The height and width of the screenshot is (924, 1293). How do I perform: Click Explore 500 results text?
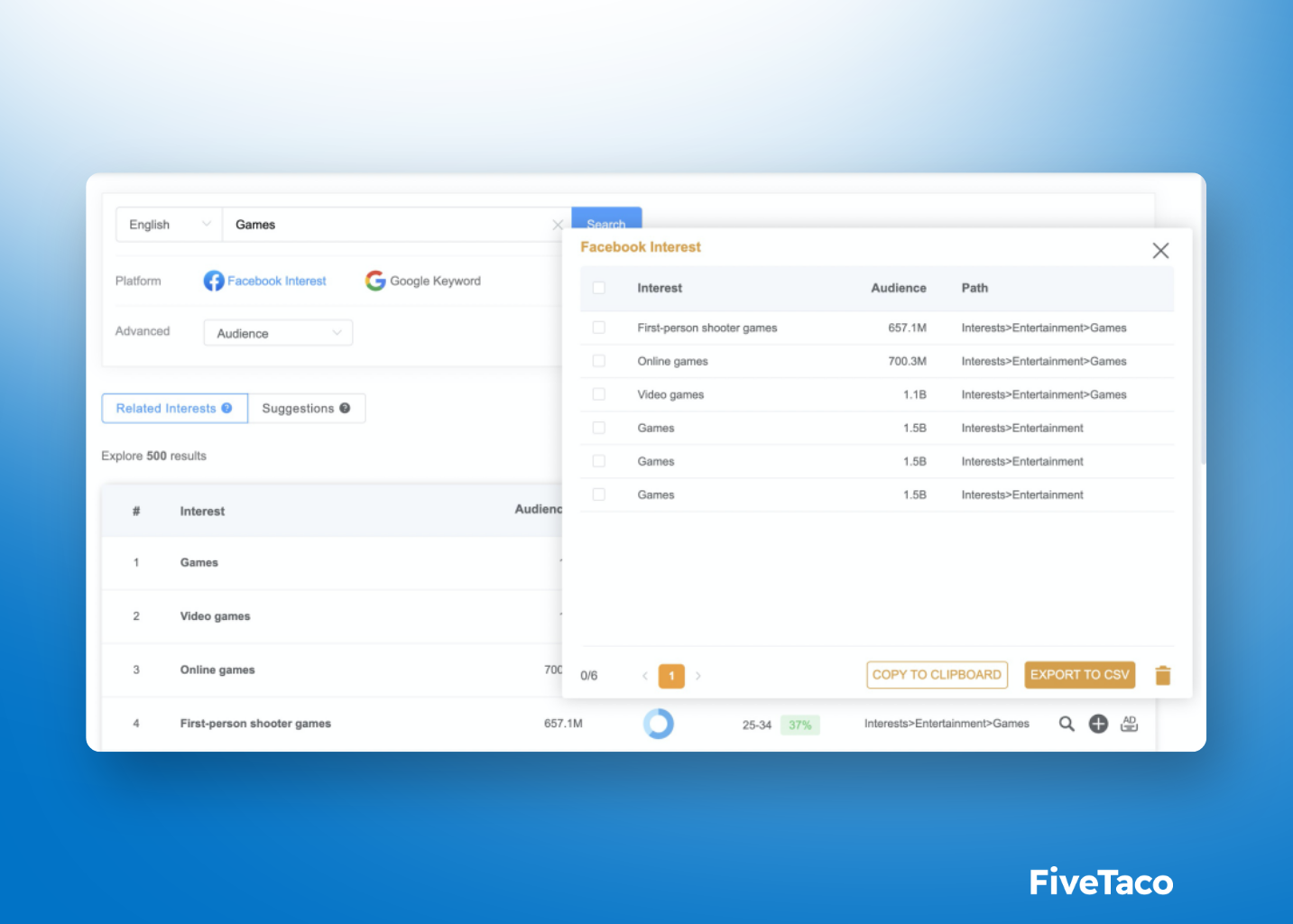(x=153, y=456)
